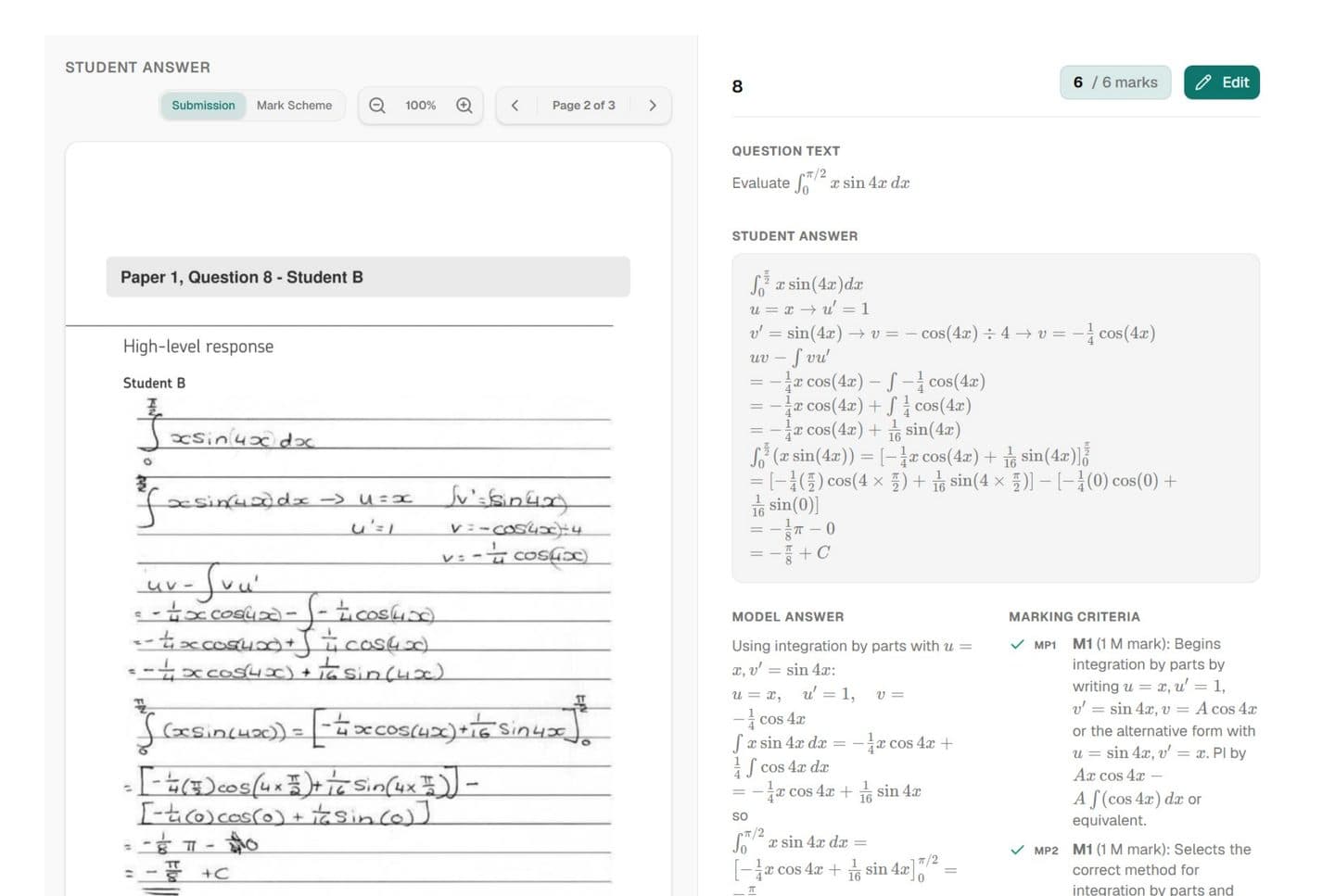Switch to the Mark Scheme tab

coord(294,106)
